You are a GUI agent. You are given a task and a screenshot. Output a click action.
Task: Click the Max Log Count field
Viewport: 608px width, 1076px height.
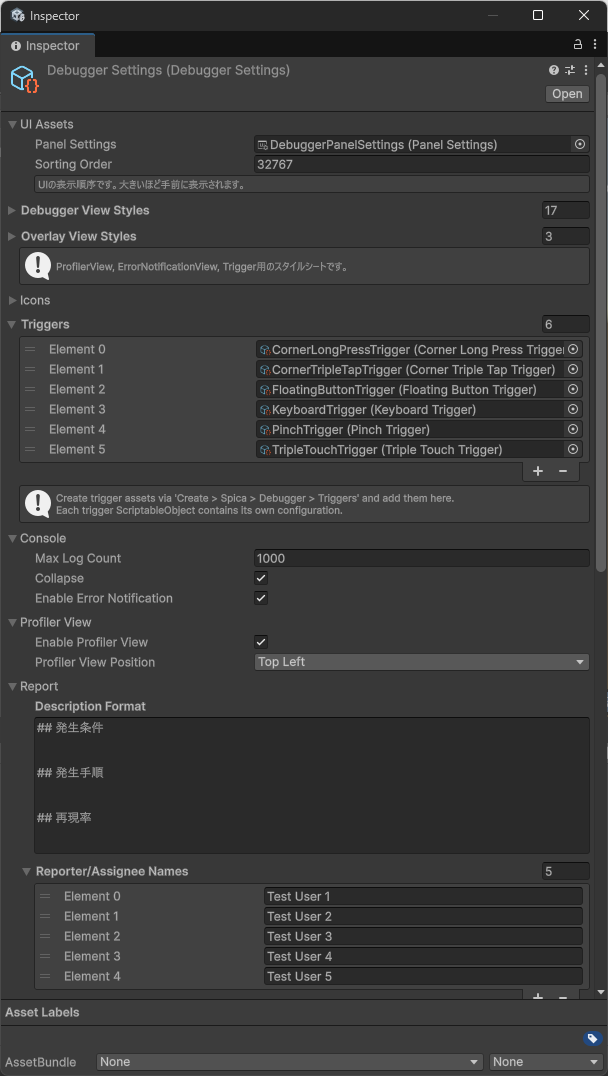click(x=421, y=558)
